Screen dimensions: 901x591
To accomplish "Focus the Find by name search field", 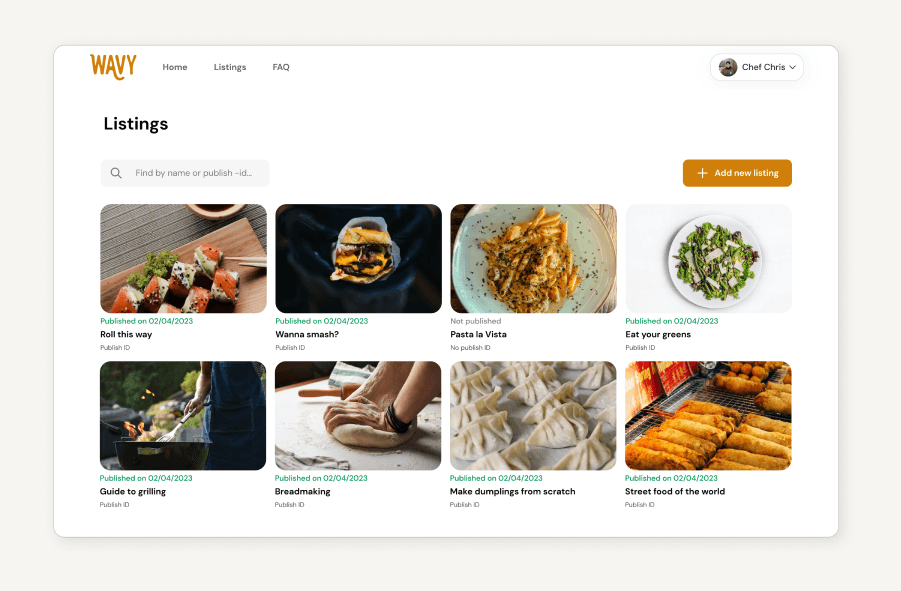I will pyautogui.click(x=185, y=173).
